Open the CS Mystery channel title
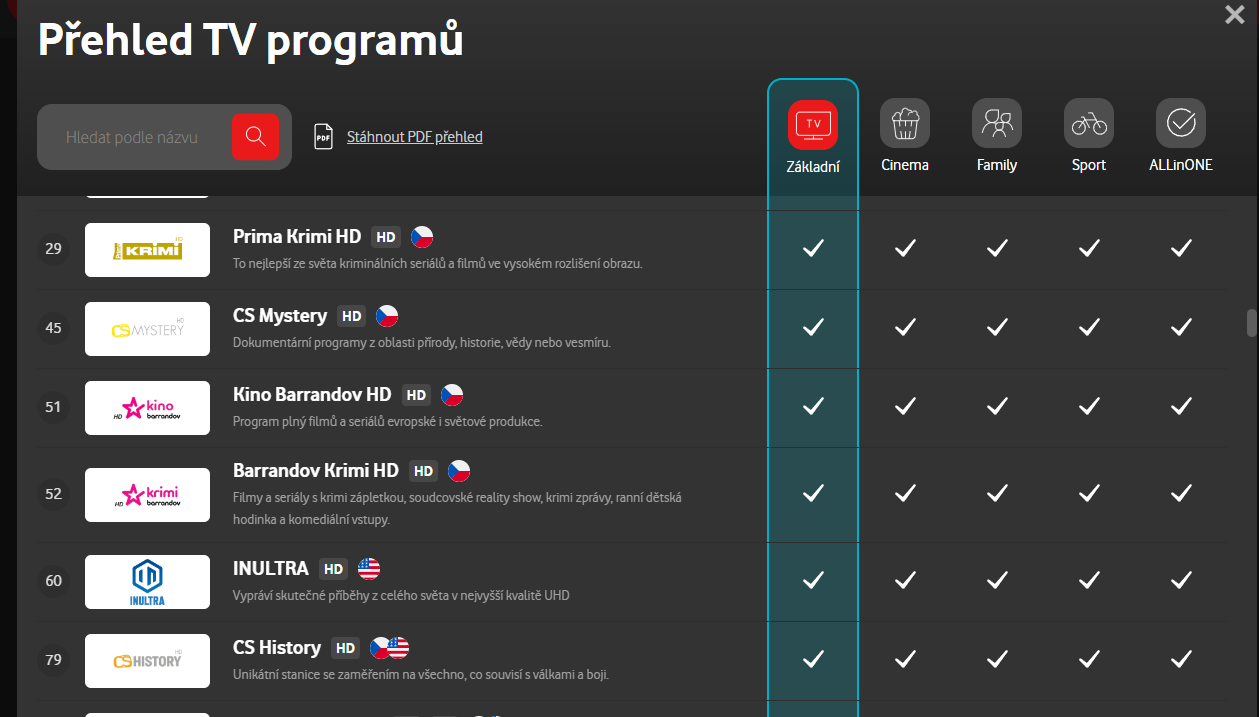Screen dimensions: 1259x717 [280, 316]
